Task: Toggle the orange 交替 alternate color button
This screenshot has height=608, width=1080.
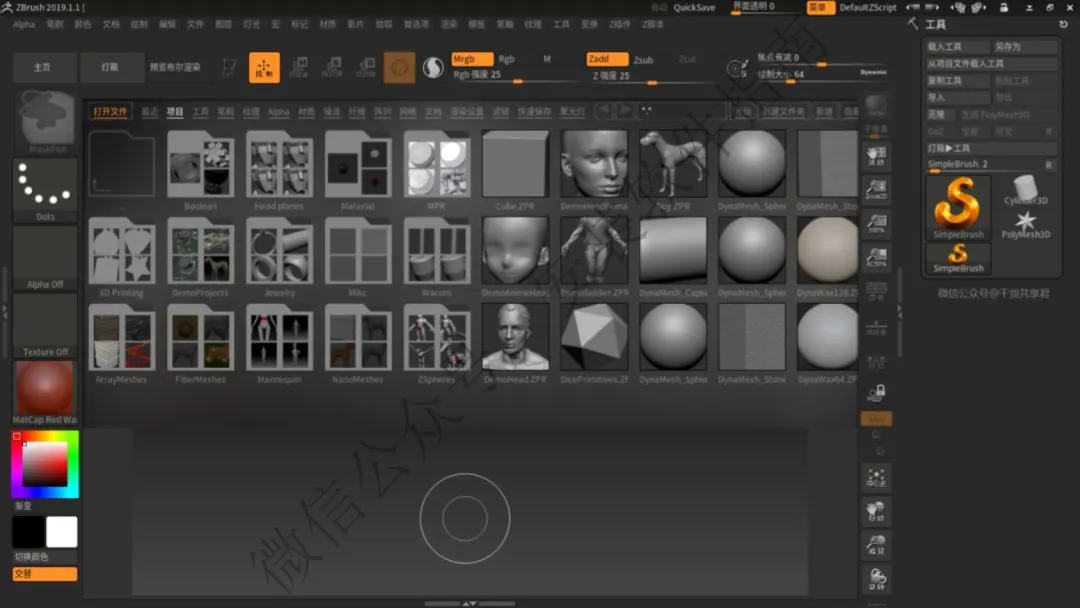Action: click(45, 574)
